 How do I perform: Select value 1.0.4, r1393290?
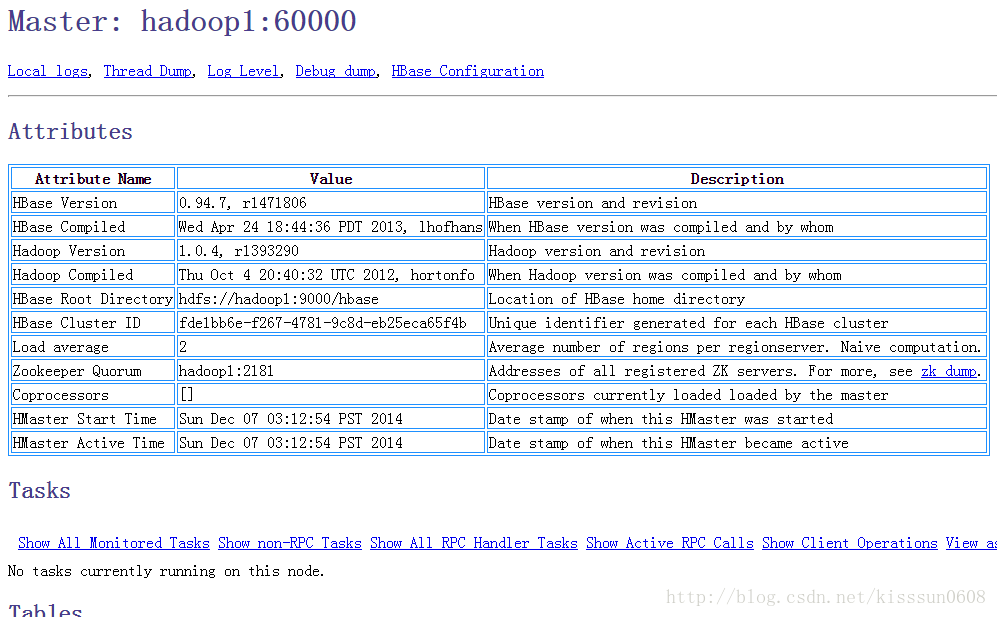331,251
